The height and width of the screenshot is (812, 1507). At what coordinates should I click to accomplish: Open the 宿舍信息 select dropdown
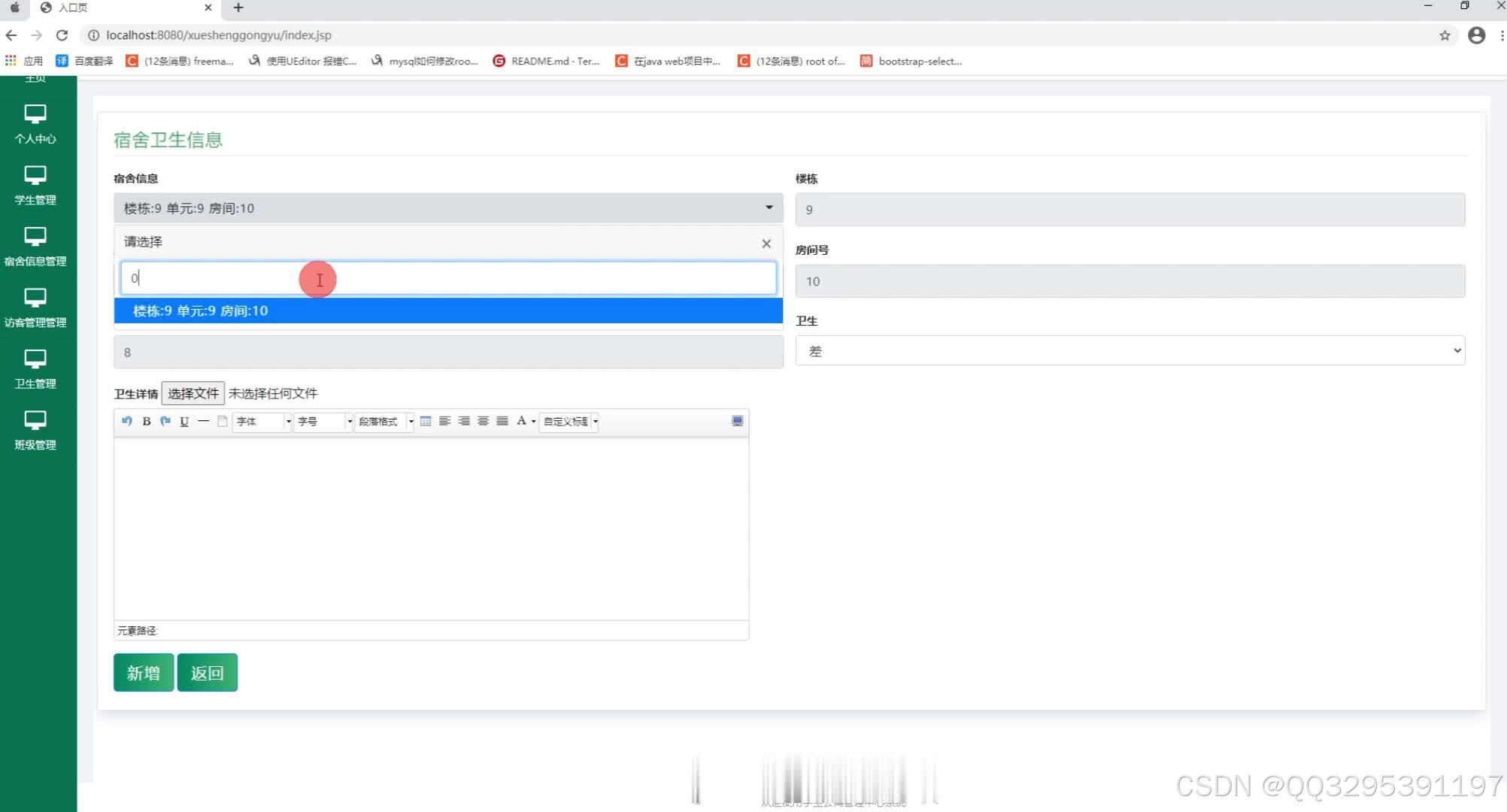coord(448,208)
